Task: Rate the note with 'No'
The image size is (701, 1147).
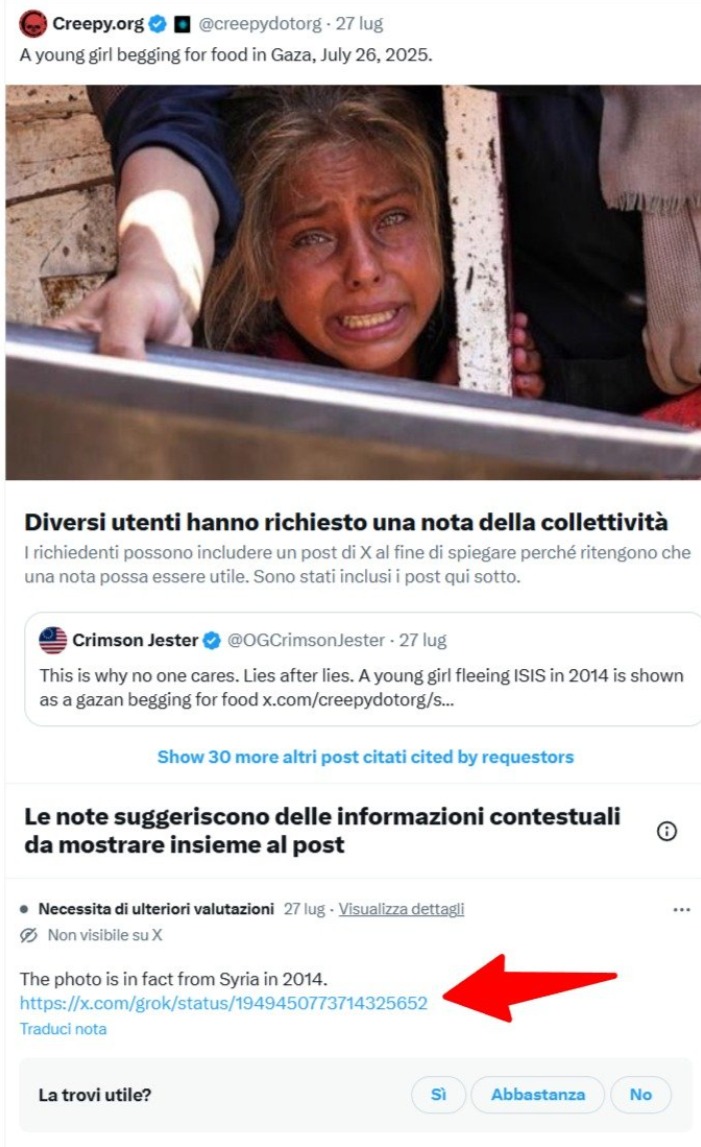Action: [640, 1094]
